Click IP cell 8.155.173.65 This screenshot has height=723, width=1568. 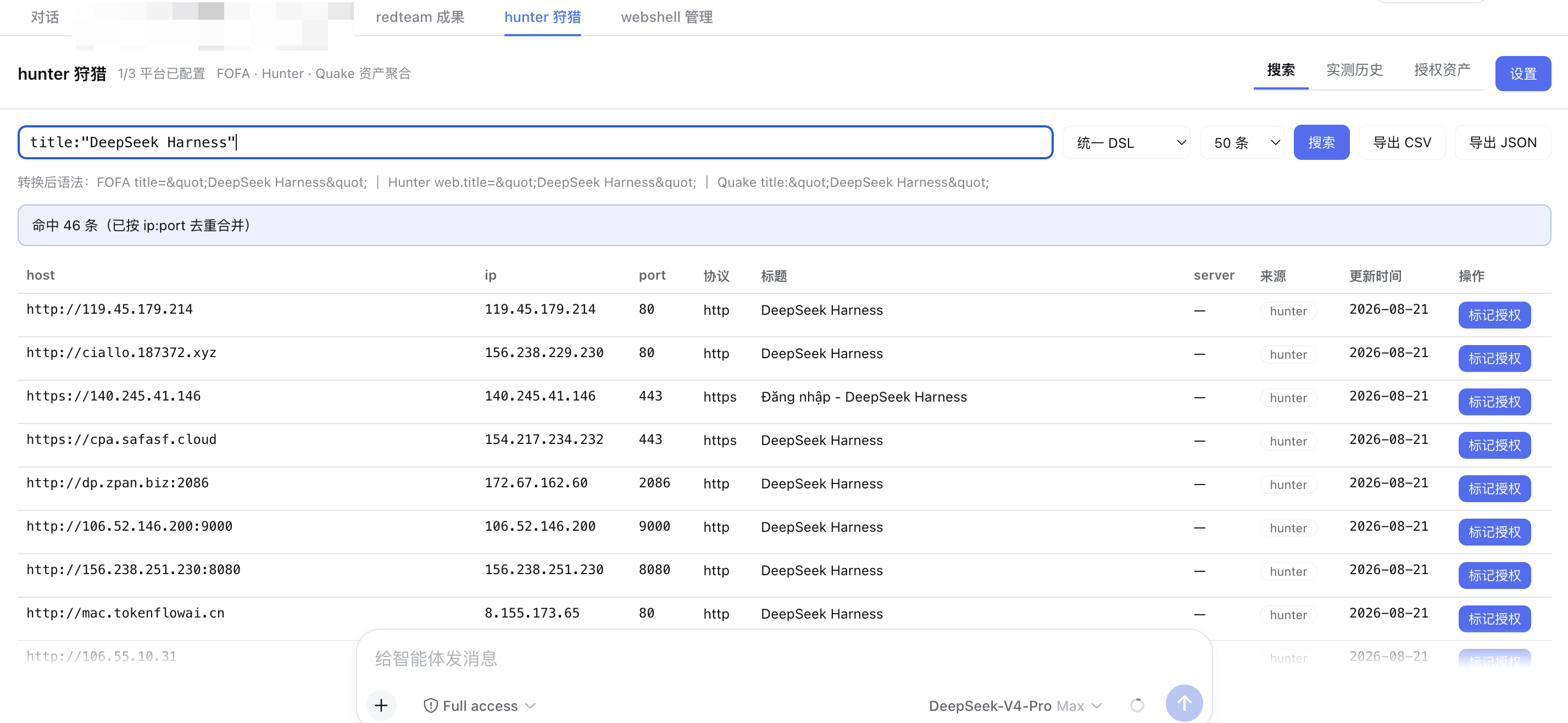(x=532, y=613)
